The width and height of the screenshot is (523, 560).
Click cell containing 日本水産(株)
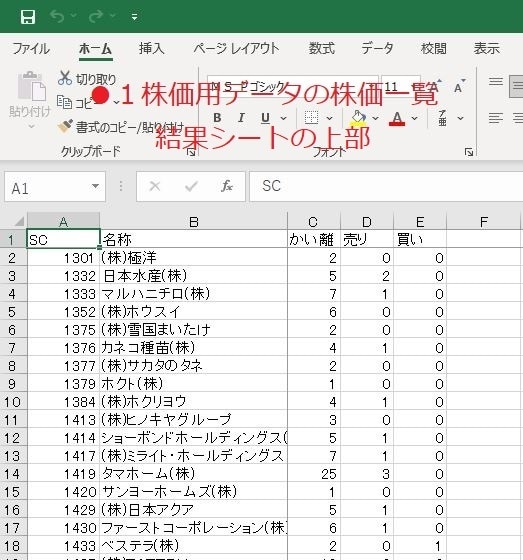[193, 276]
